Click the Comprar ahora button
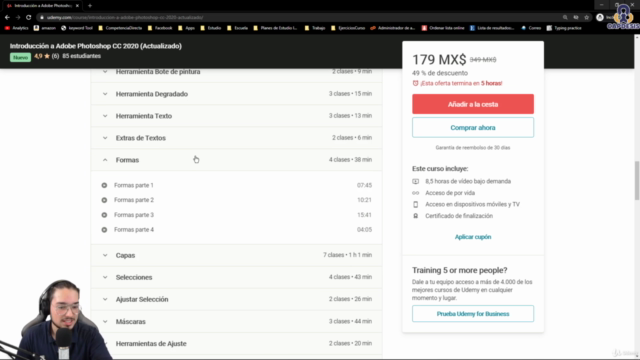Image resolution: width=640 pixels, height=360 pixels. (473, 128)
